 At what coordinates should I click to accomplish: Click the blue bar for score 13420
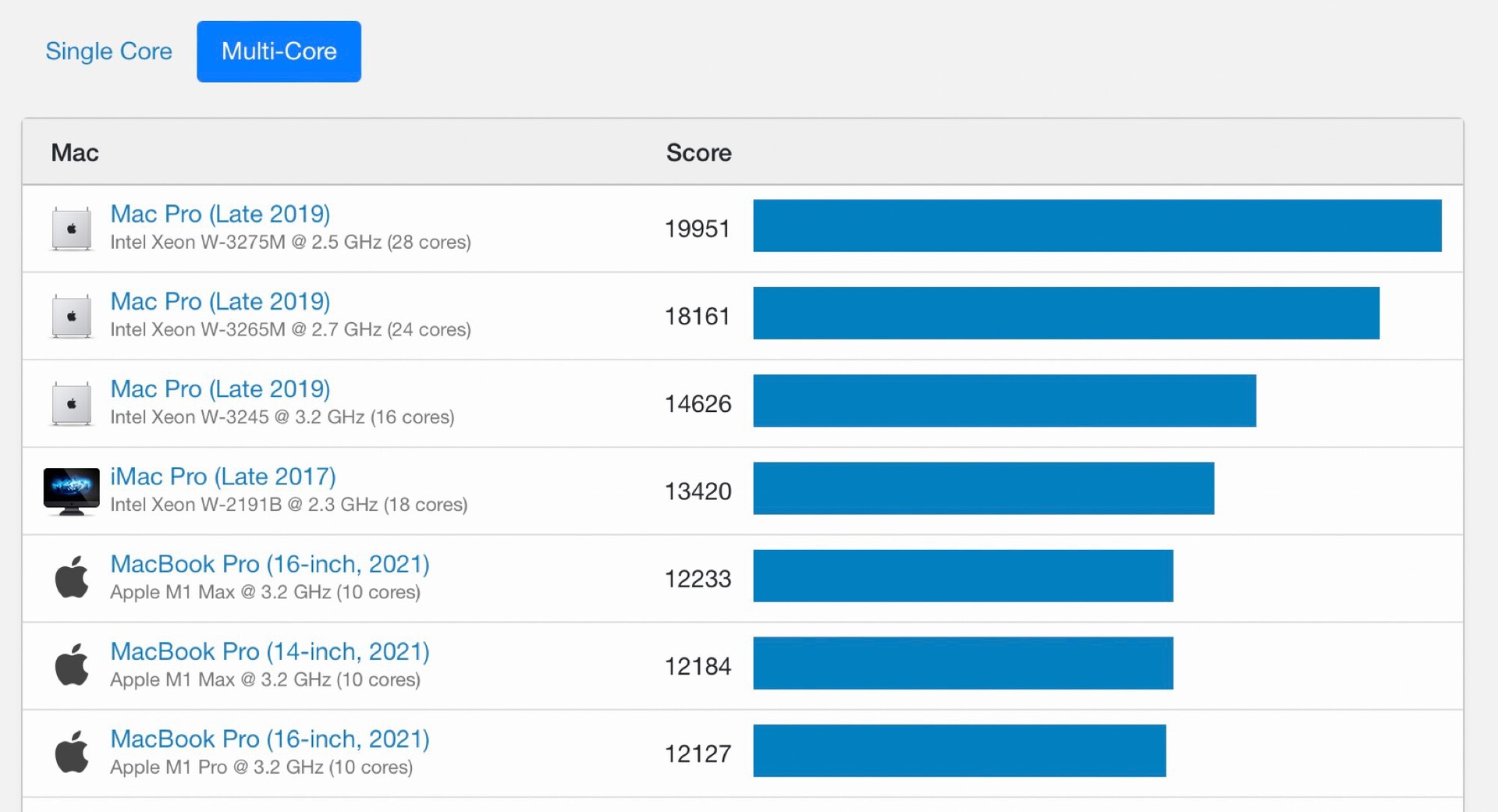click(x=983, y=488)
